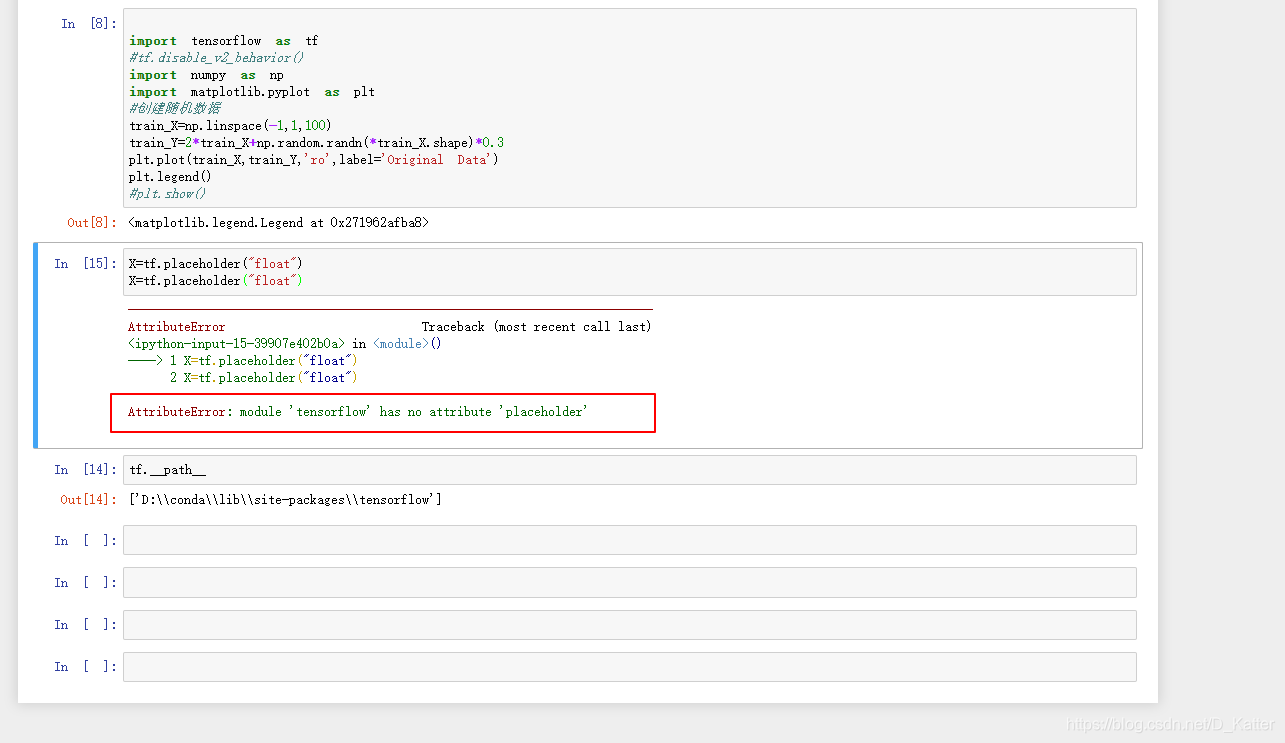The width and height of the screenshot is (1285, 743).
Task: Click the Out[8] Legend output text
Action: click(x=280, y=222)
